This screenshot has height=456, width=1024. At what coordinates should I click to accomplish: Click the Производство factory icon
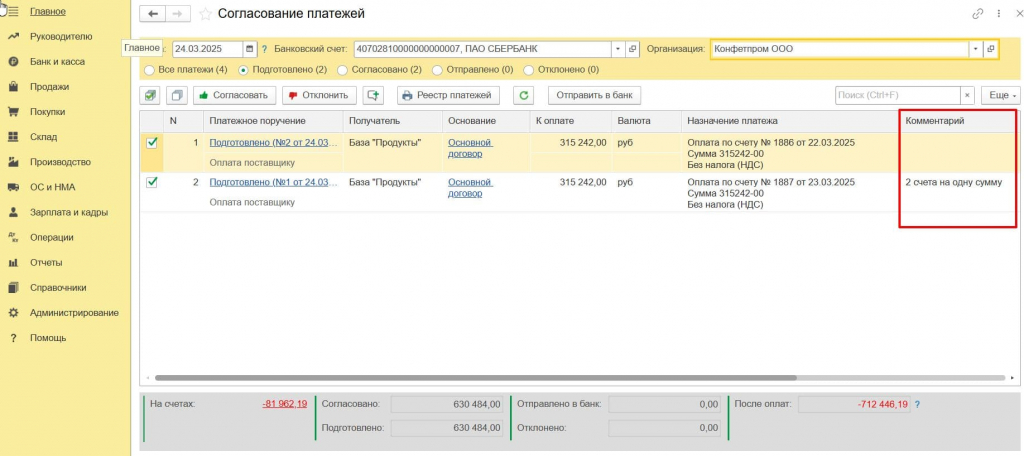point(12,162)
